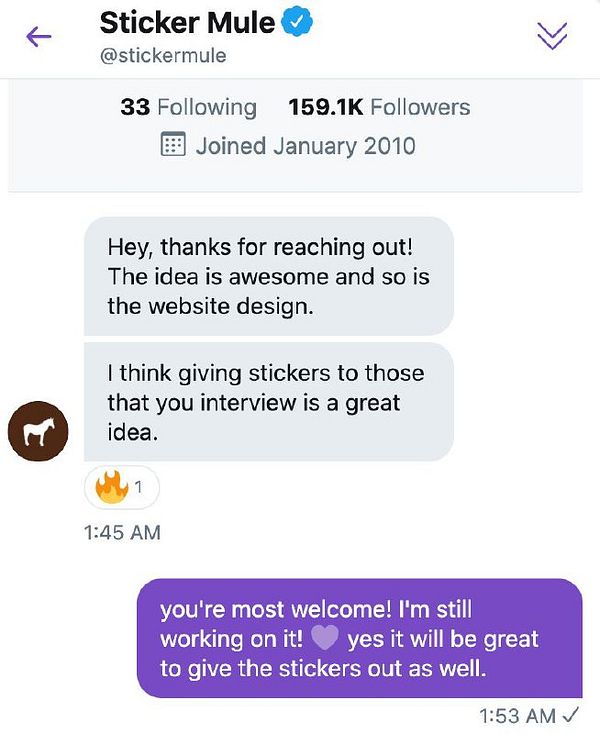Click the 1:53 AM timestamp
Image resolution: width=600 pixels, height=734 pixels.
(517, 716)
